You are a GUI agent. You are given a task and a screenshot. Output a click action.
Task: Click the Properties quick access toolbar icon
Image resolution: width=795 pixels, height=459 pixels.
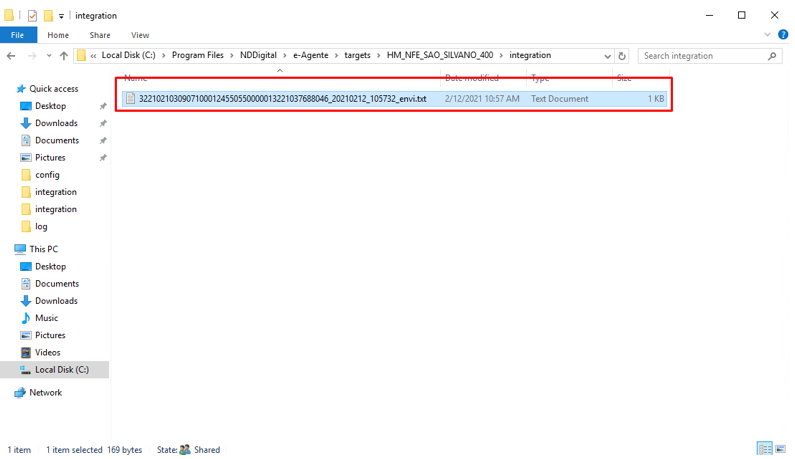[32, 16]
